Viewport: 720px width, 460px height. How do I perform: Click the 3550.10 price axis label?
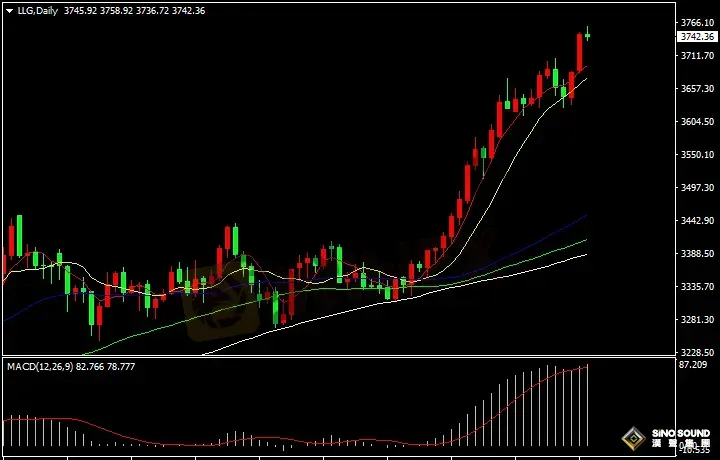pos(698,155)
